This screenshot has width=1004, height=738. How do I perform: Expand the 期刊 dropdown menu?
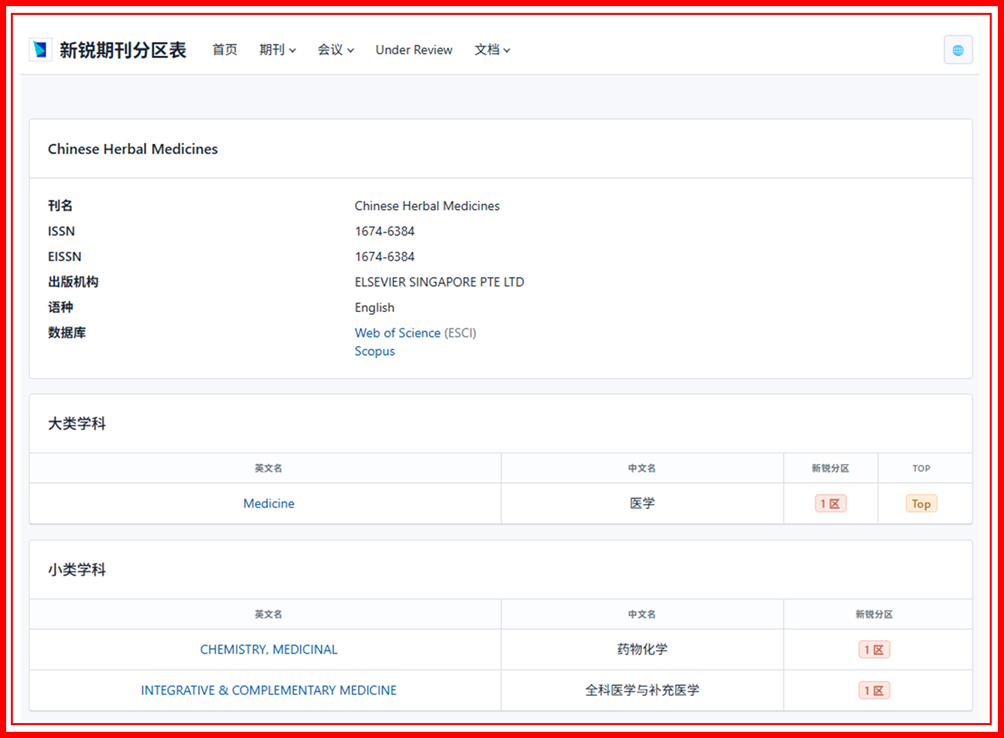(277, 50)
